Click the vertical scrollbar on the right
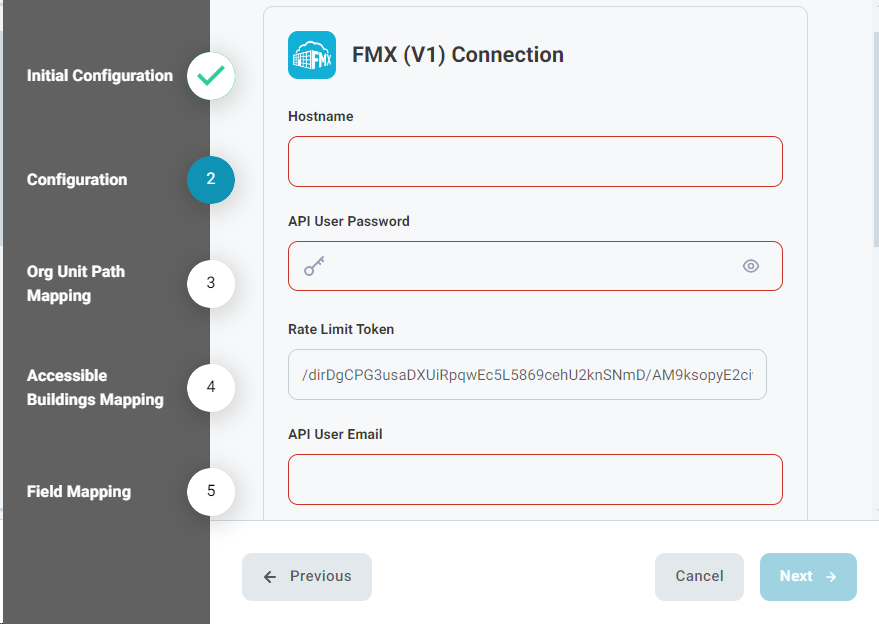 (876, 140)
